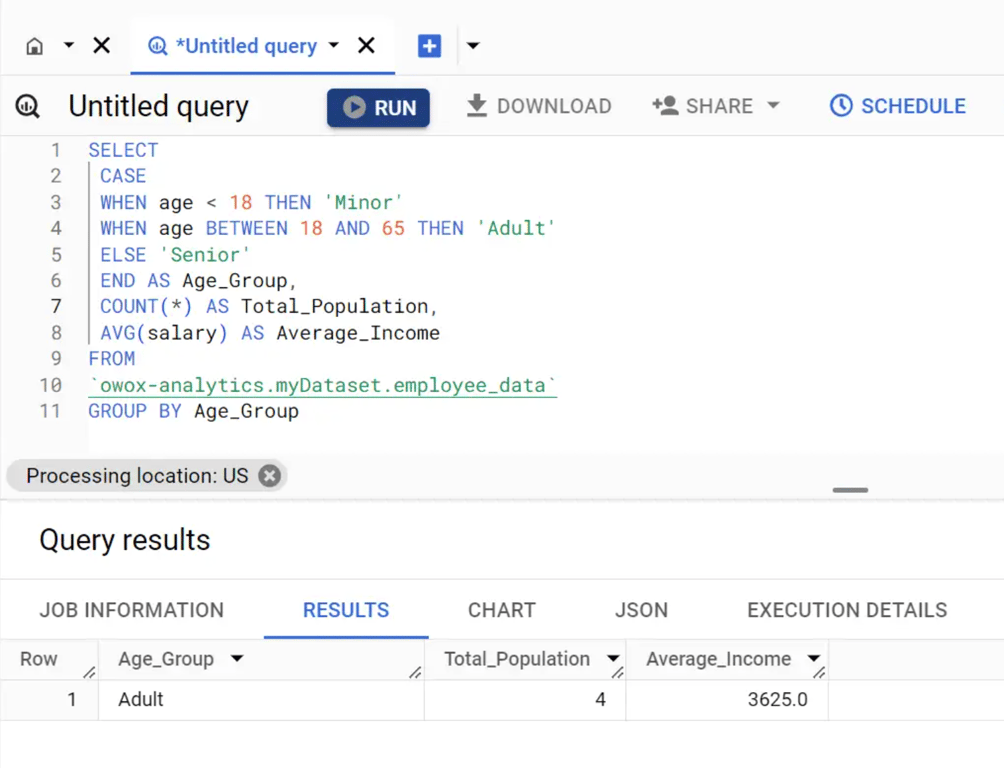Open the Share menu

[716, 106]
